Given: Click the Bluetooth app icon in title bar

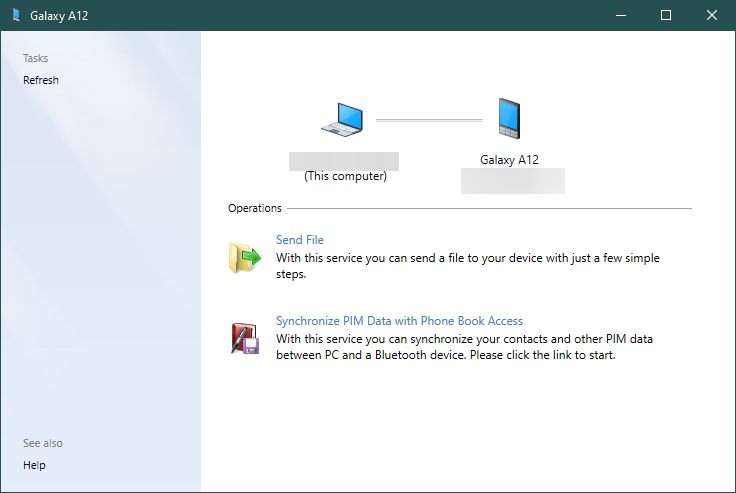Looking at the screenshot, I should pyautogui.click(x=15, y=15).
